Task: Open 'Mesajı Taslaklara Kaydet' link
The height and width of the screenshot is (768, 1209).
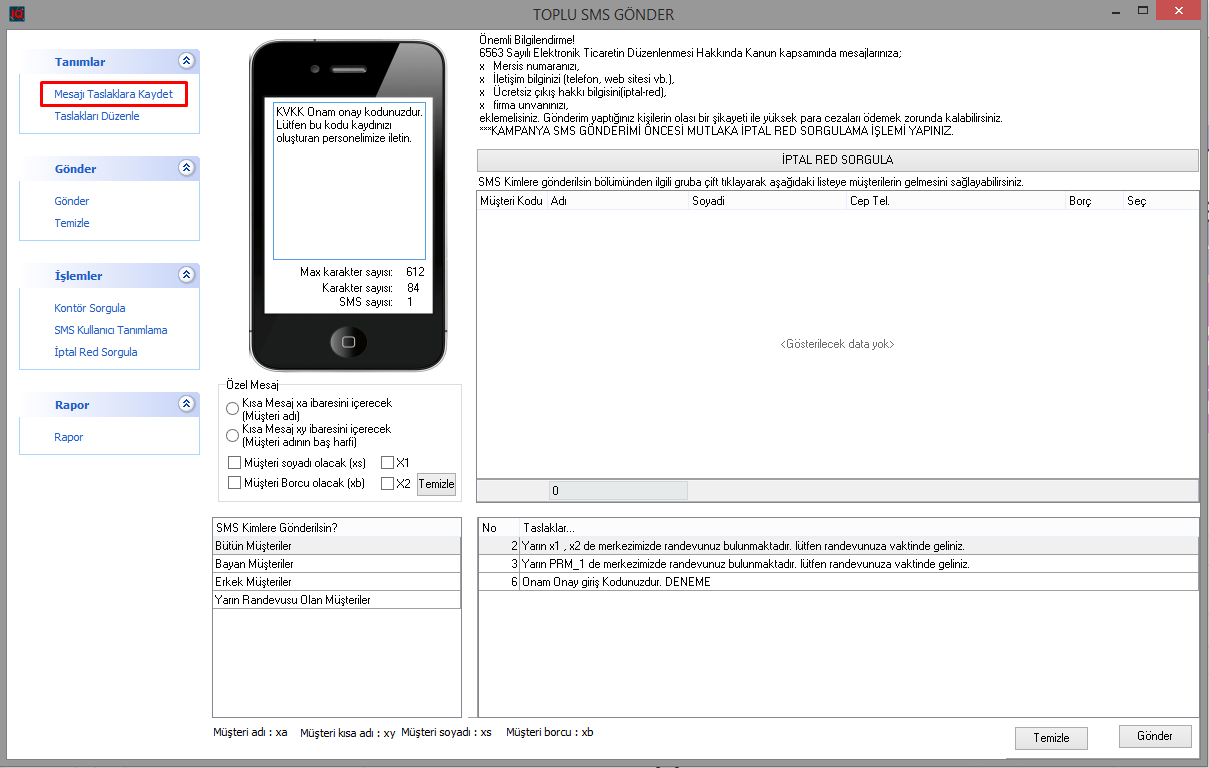Action: [113, 94]
